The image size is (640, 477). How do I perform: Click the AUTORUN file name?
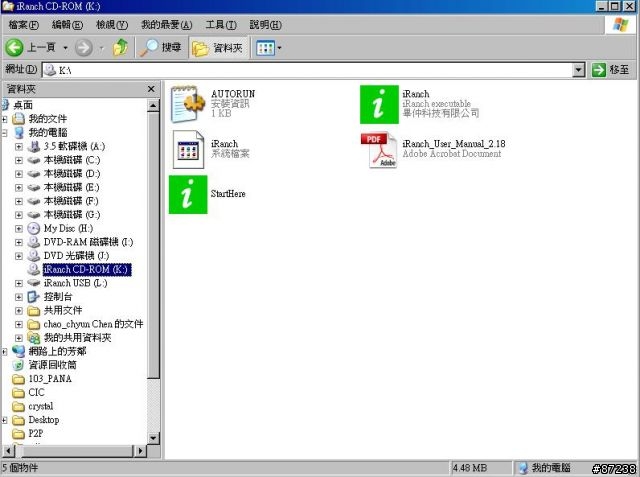tap(233, 94)
